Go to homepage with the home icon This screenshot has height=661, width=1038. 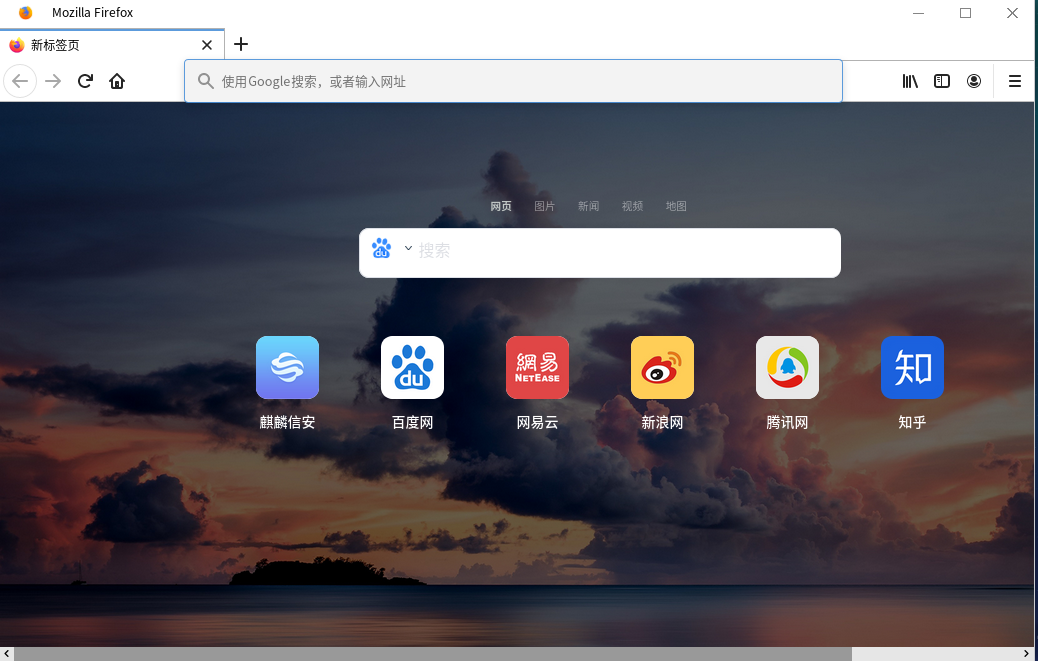tap(117, 81)
